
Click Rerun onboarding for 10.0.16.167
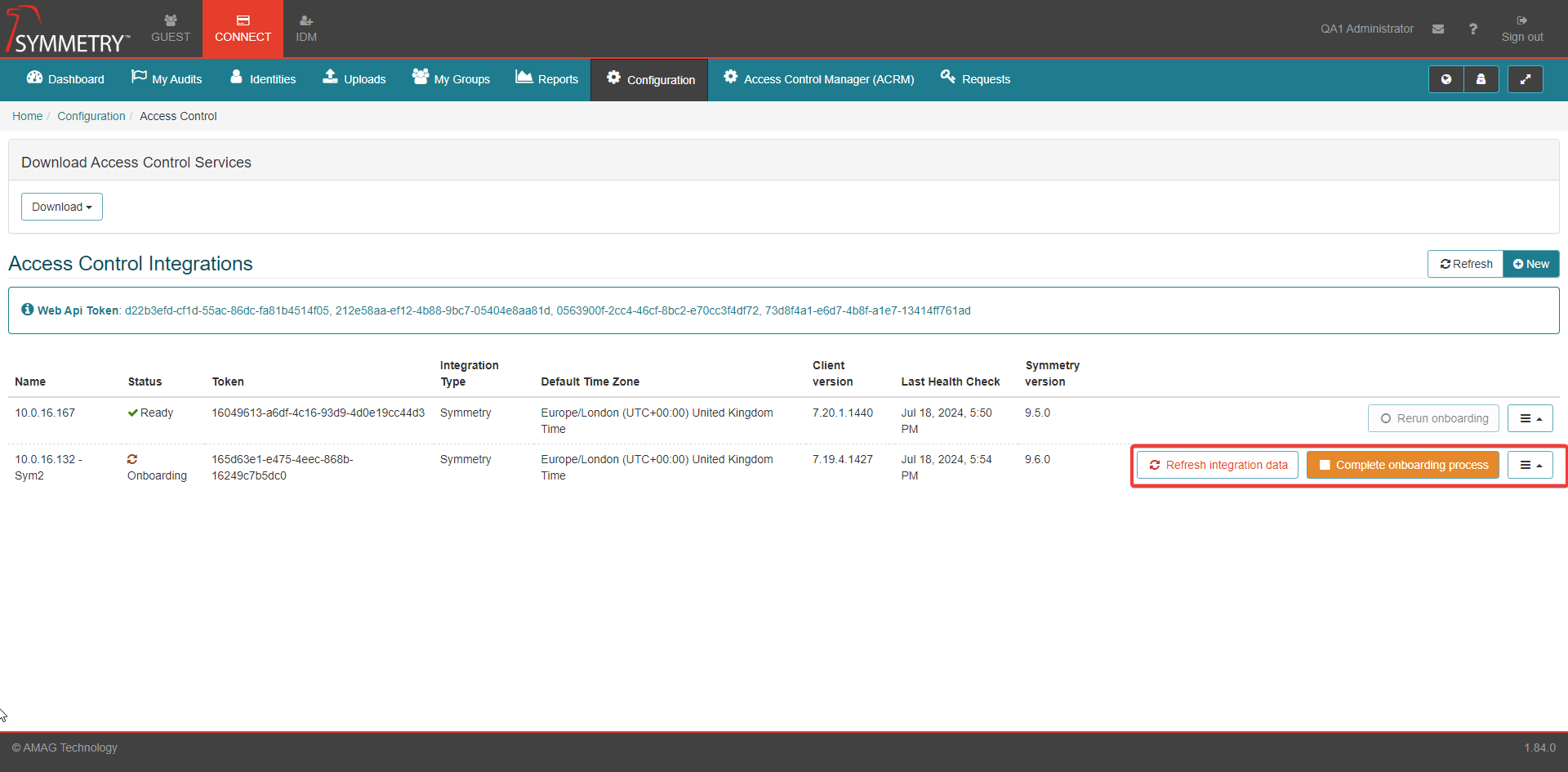pos(1434,418)
